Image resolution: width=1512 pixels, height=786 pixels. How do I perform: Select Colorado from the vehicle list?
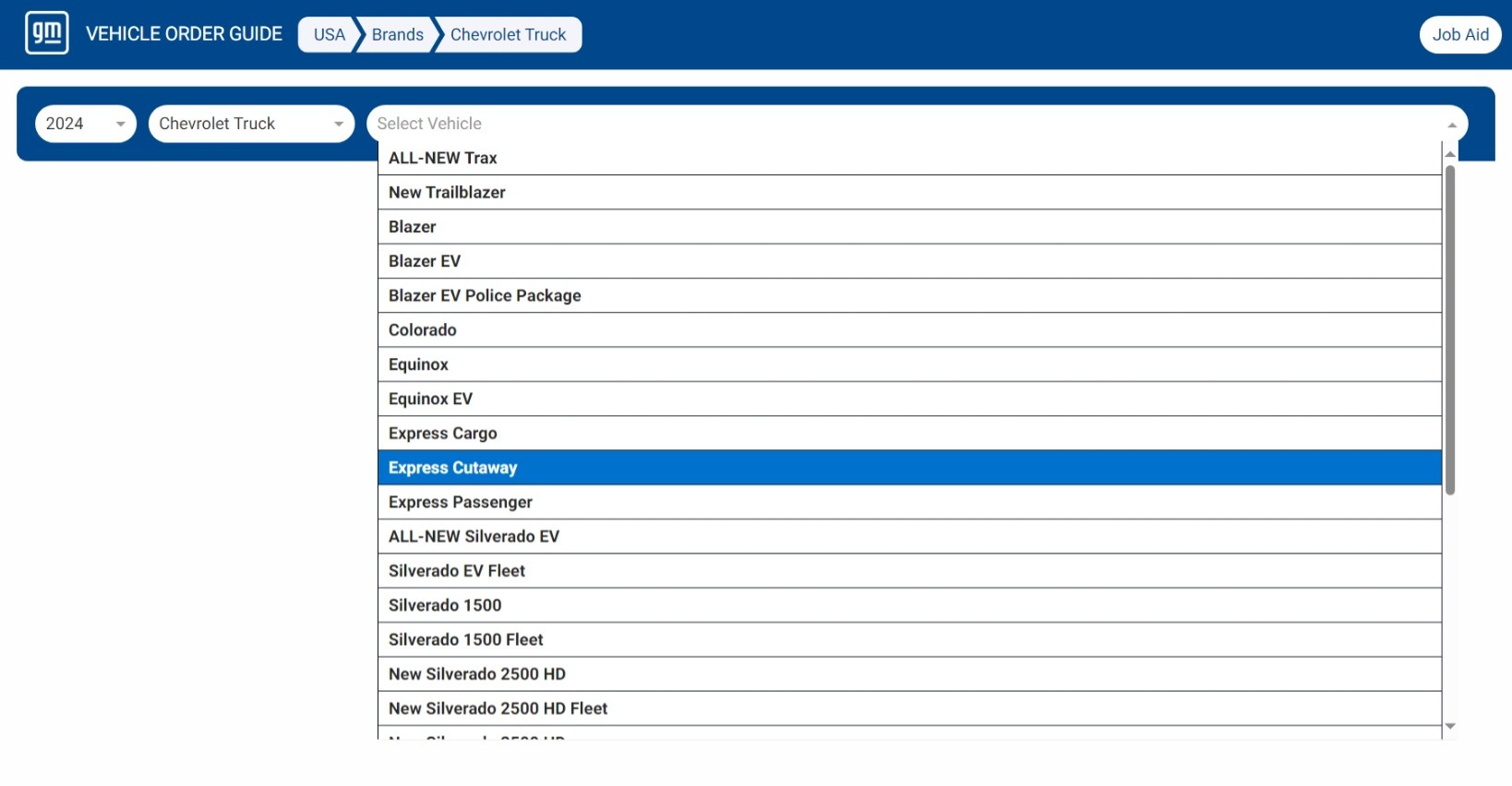click(x=909, y=330)
